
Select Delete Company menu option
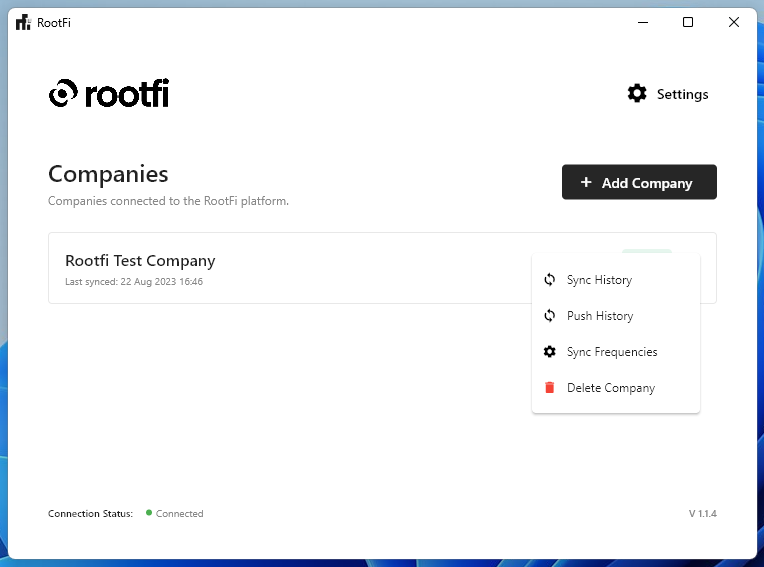pos(615,388)
